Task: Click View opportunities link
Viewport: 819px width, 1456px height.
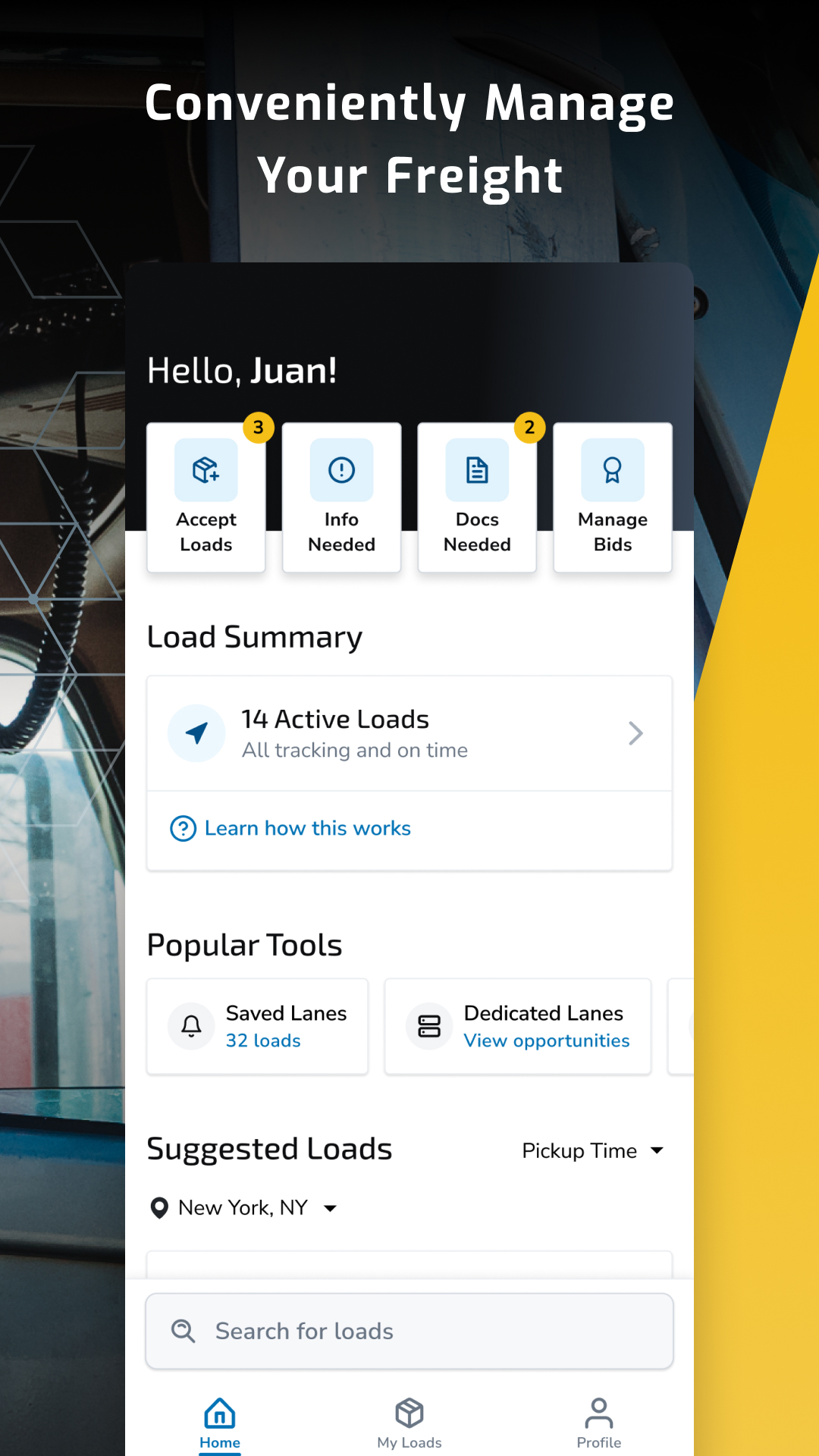Action: tap(547, 1040)
